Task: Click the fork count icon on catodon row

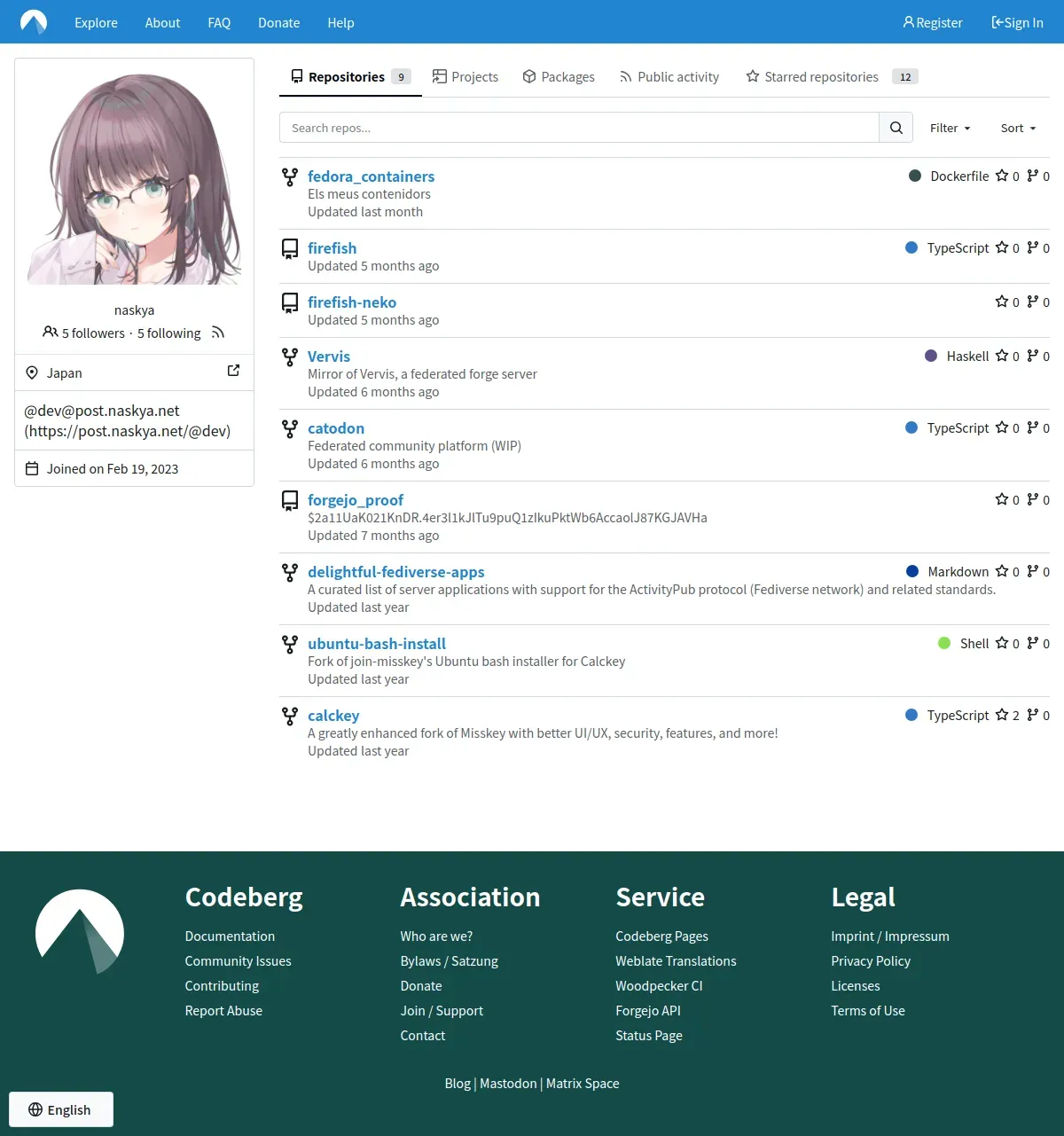Action: point(1033,427)
